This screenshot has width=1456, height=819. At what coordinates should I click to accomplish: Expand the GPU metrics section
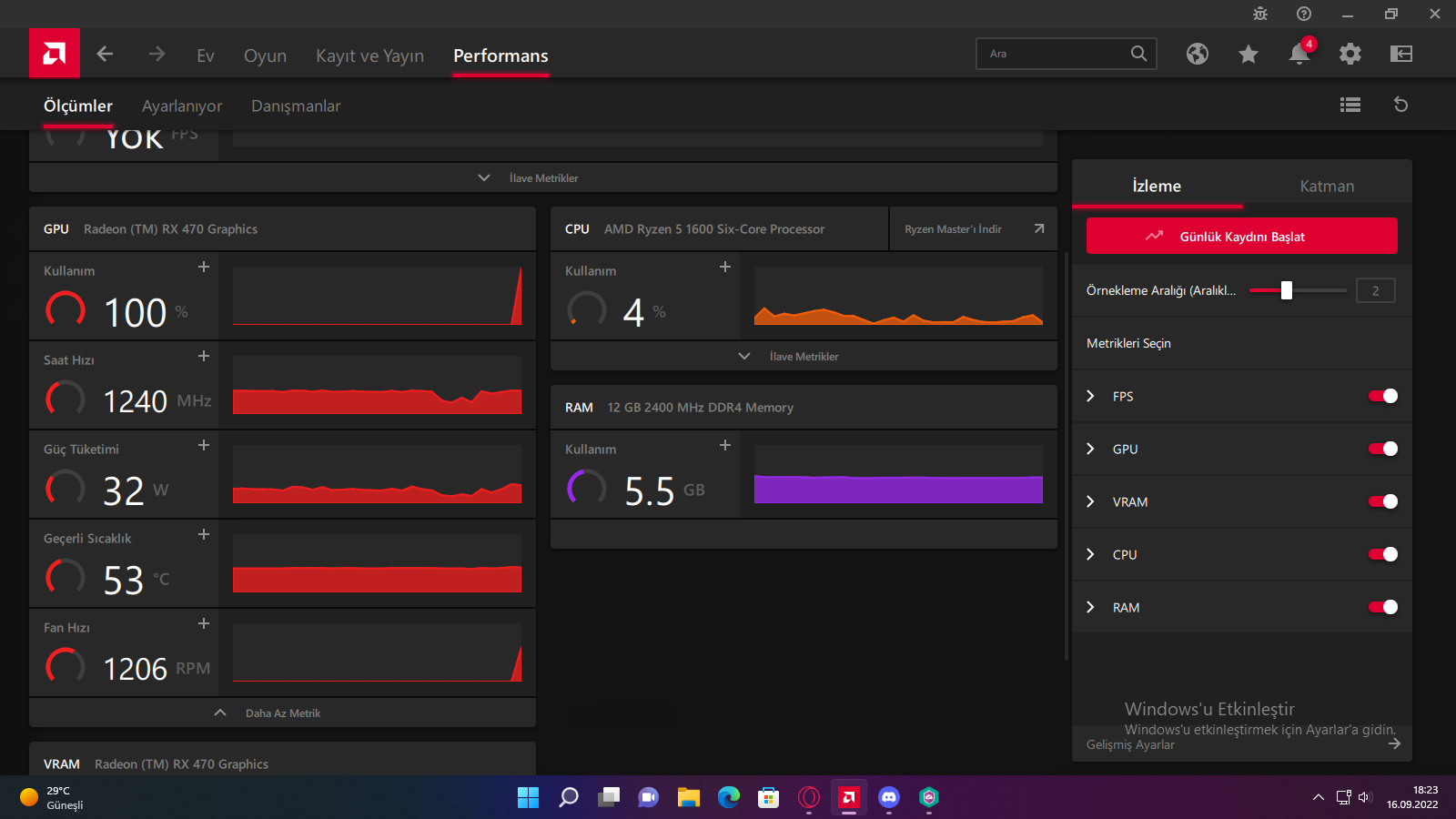click(x=1090, y=449)
